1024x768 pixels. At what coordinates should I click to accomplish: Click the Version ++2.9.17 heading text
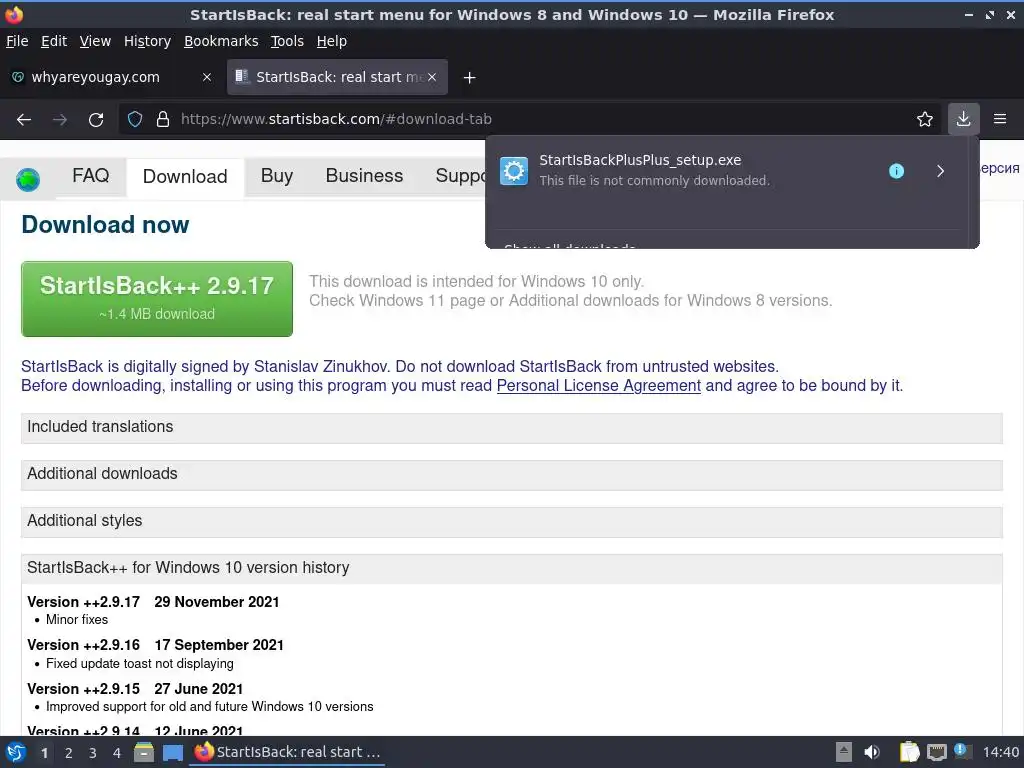tap(84, 602)
